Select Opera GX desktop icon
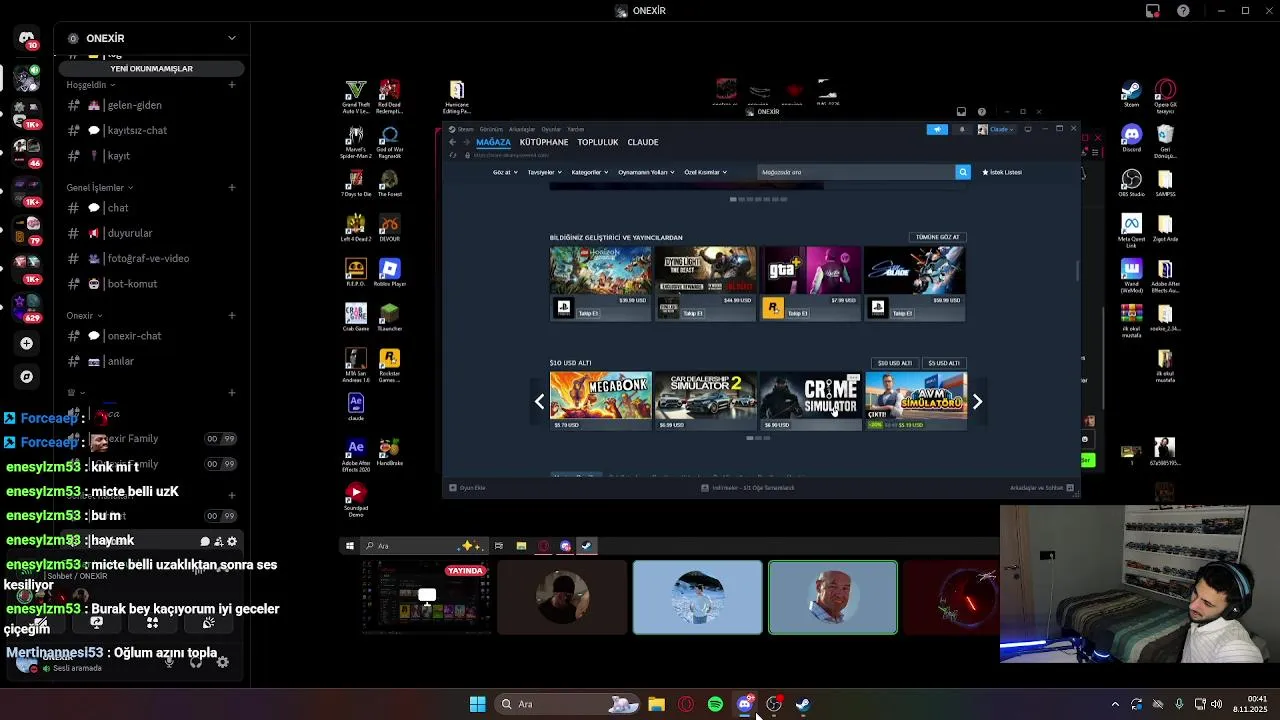The image size is (1280, 720). coord(1165,97)
